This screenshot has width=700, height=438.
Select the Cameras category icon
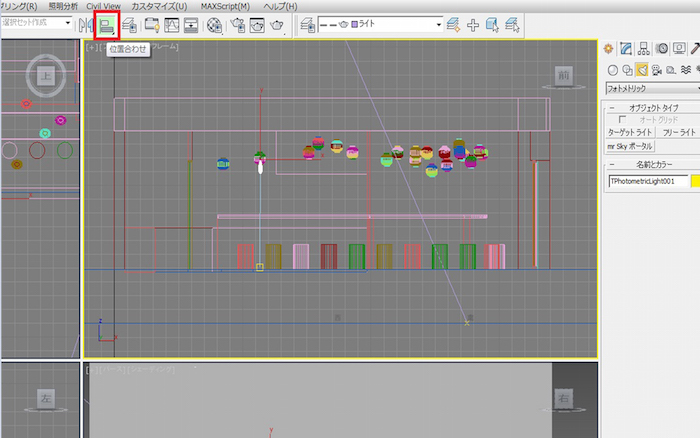tap(656, 70)
